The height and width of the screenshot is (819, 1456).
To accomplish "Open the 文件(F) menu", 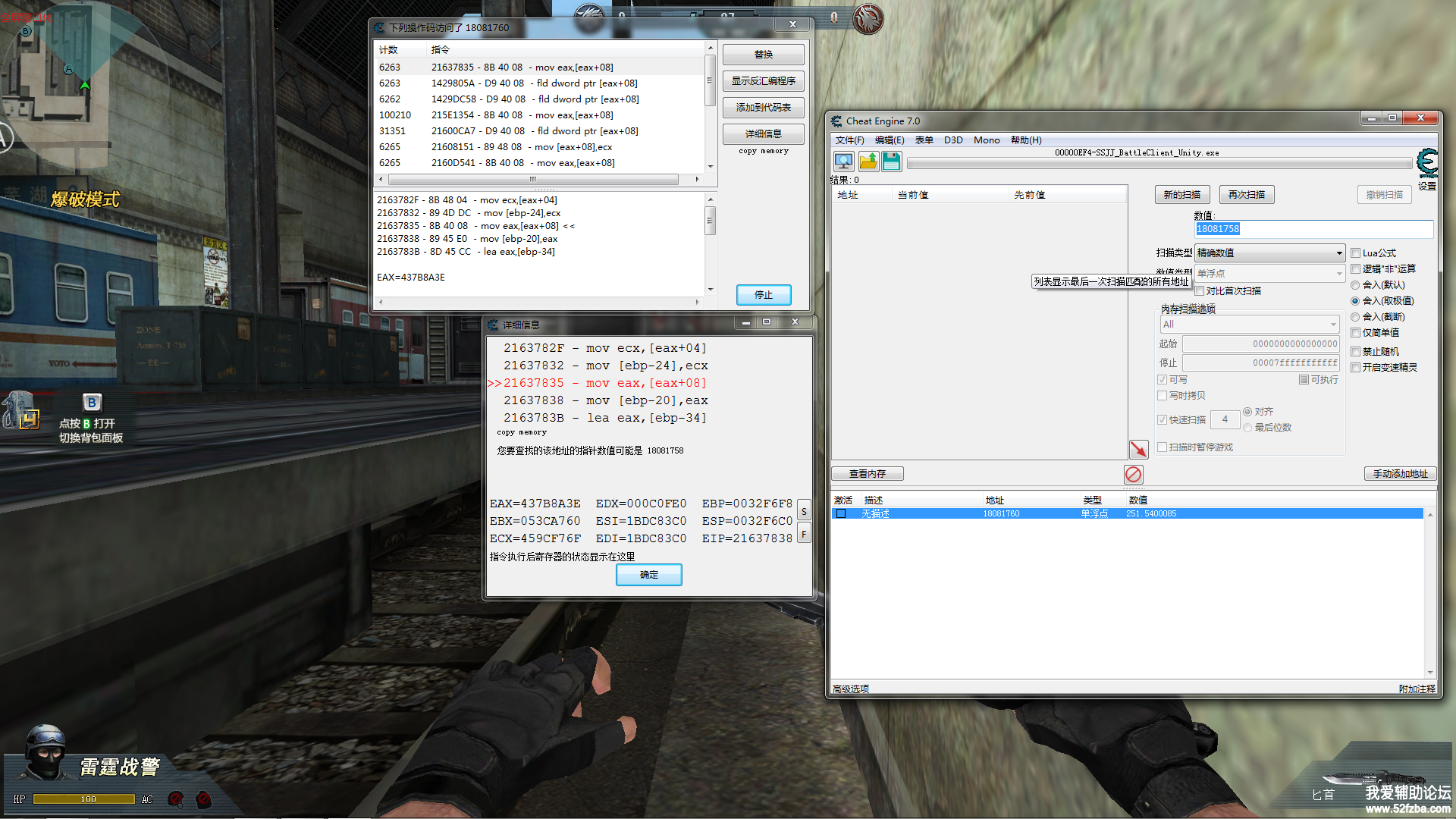I will pos(849,140).
